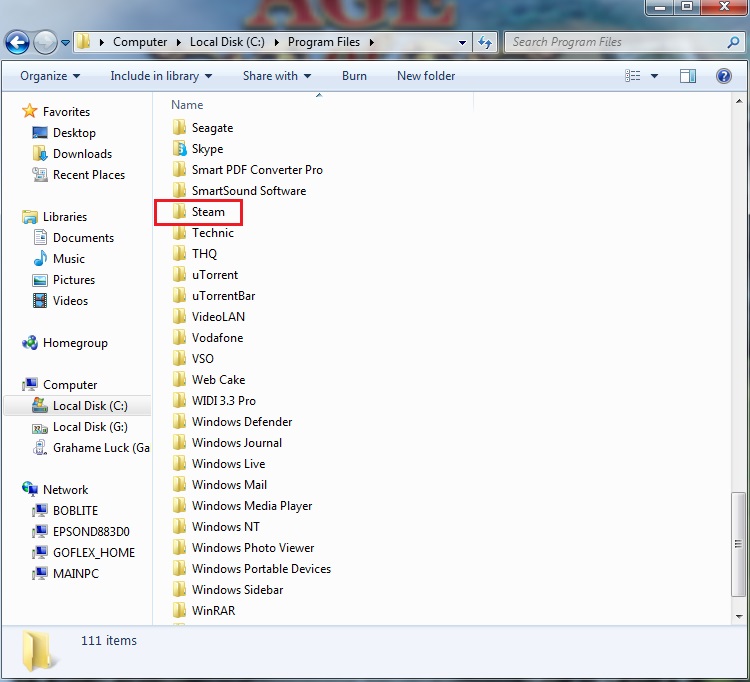Screen dimensions: 750x682
Task: Open More view options dropdown arrow
Action: pos(654,76)
